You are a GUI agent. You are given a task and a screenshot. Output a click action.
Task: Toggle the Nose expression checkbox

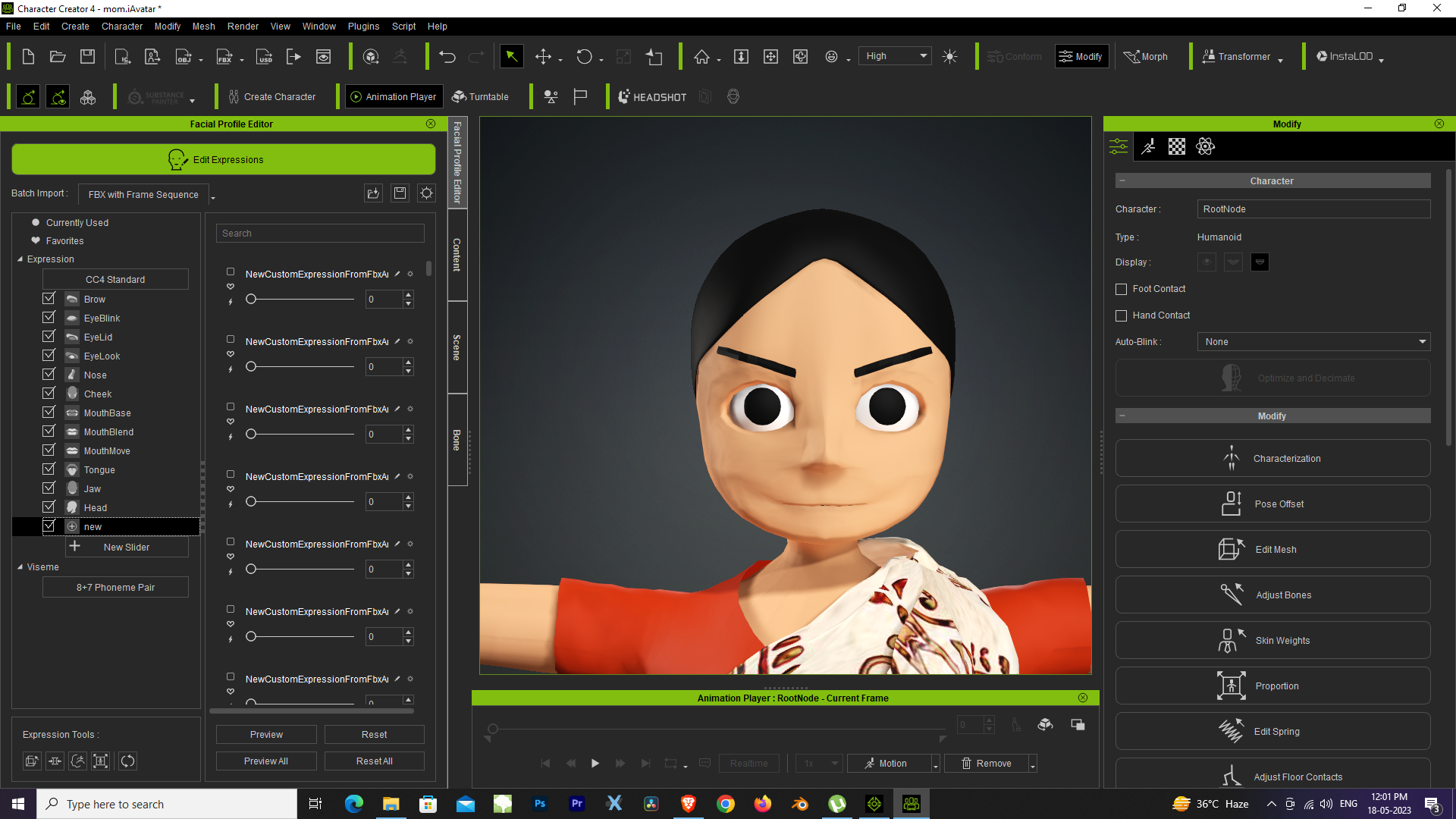[x=49, y=375]
